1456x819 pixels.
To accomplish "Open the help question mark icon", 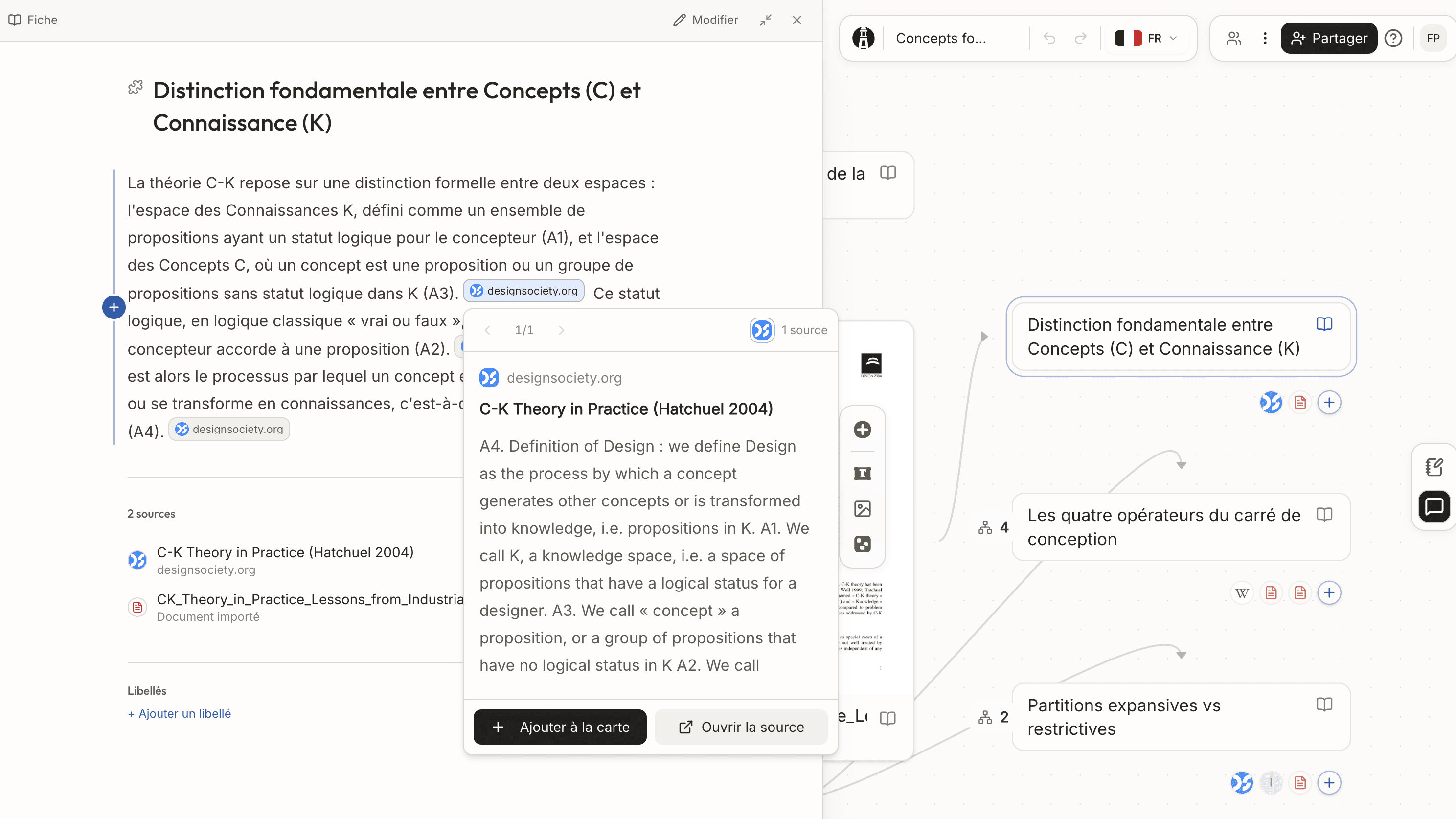I will click(x=1393, y=38).
